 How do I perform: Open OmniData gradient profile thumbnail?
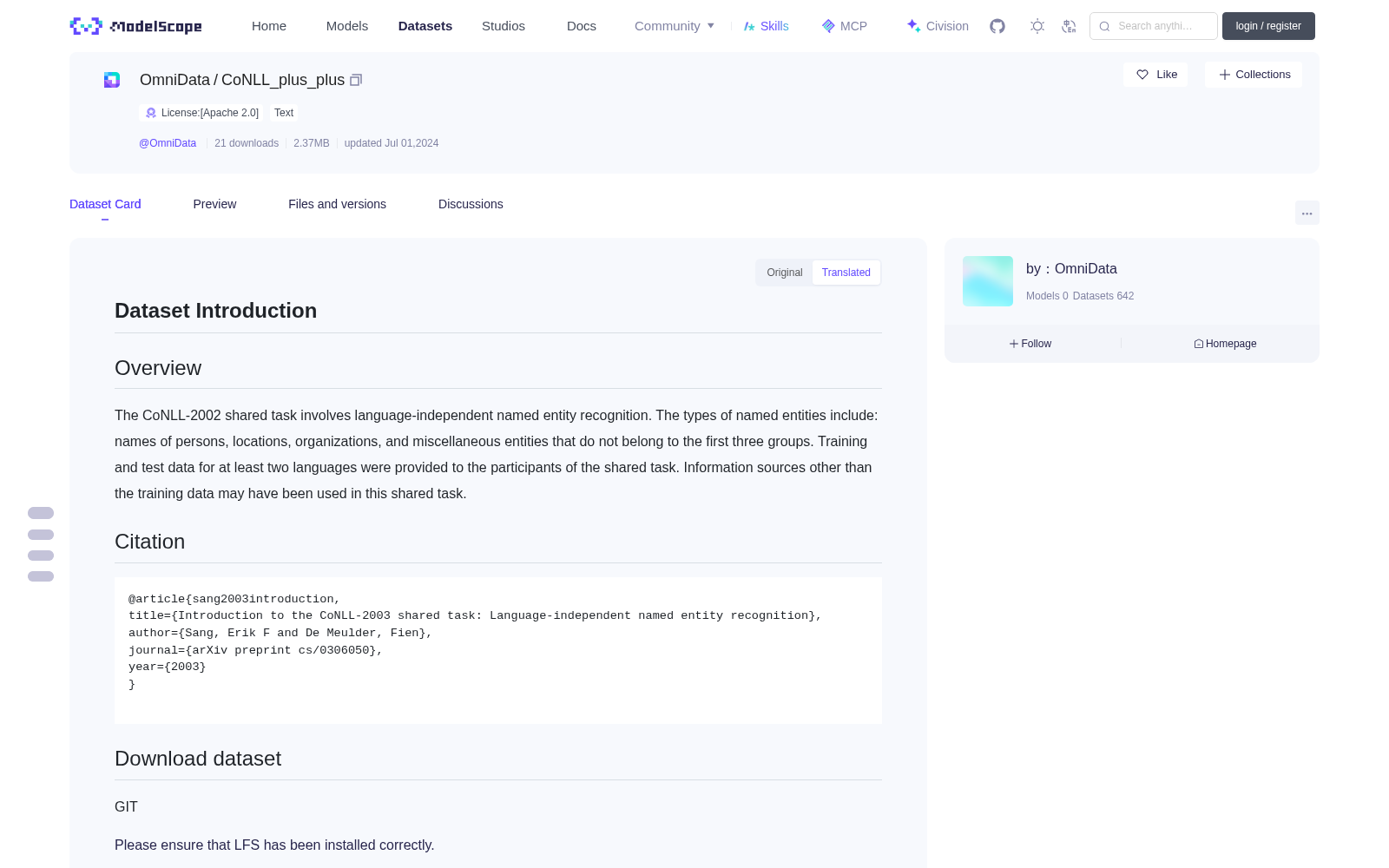point(988,281)
